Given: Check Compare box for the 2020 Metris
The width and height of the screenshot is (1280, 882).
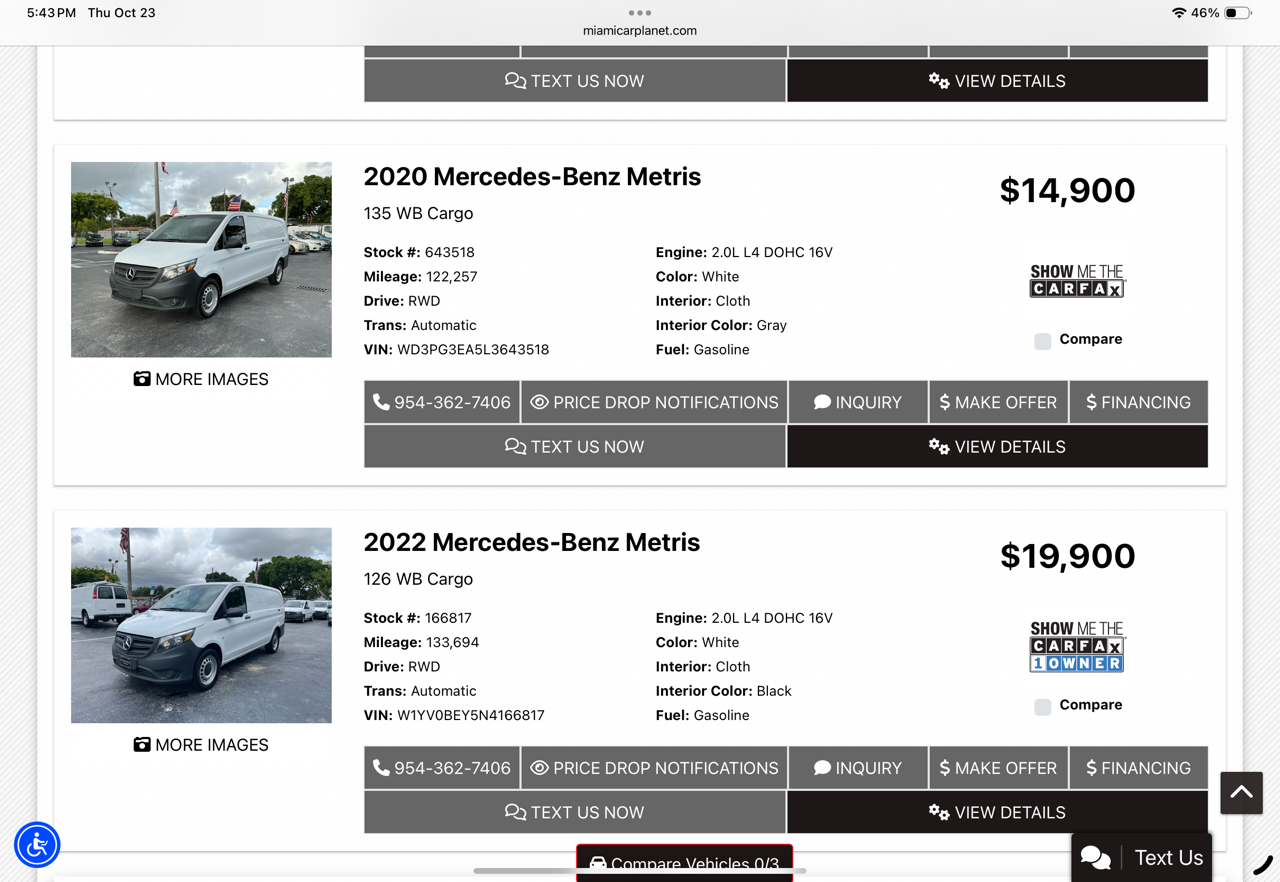Looking at the screenshot, I should (x=1043, y=341).
